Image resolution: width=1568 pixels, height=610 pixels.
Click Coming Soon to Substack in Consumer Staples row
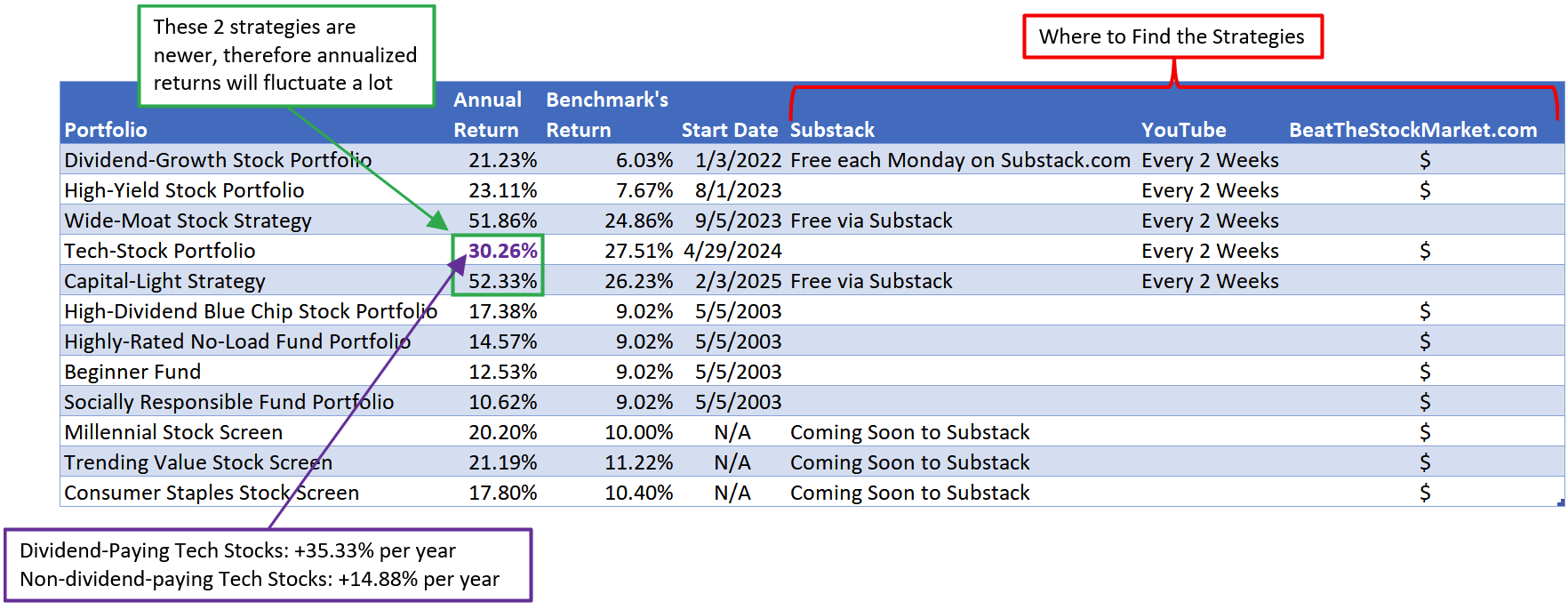[910, 493]
